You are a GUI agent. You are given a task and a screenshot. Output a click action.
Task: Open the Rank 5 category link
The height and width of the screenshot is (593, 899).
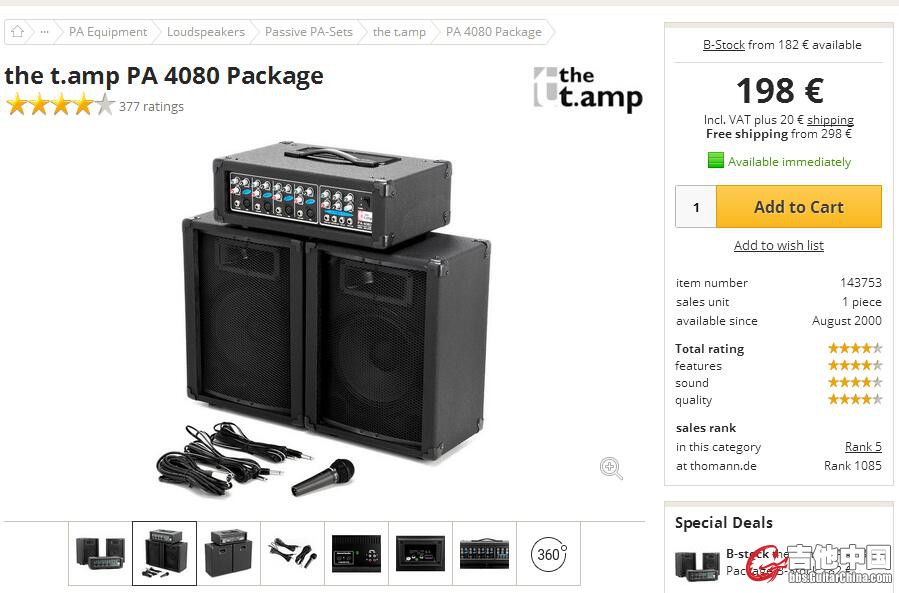[863, 447]
